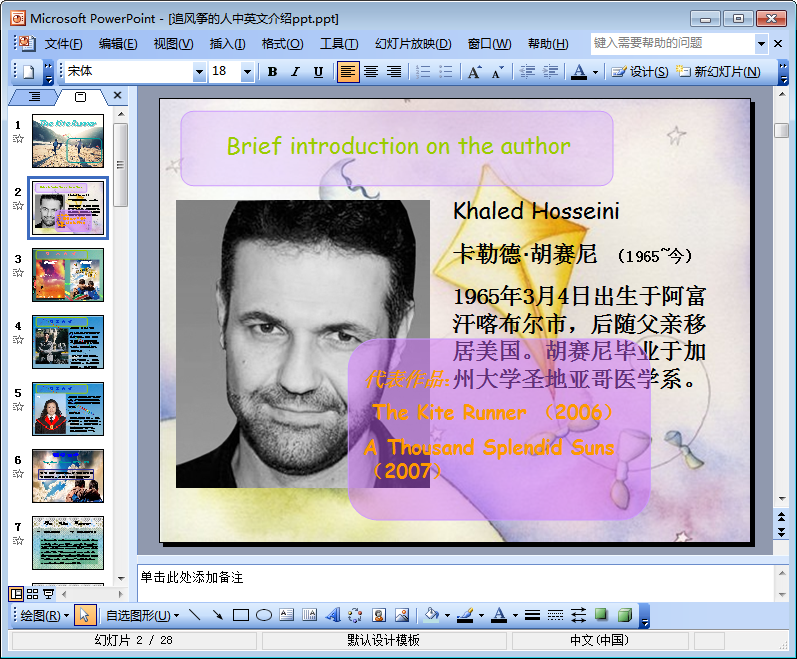The width and height of the screenshot is (797, 659).
Task: Select the Line drawing tool
Action: click(195, 615)
